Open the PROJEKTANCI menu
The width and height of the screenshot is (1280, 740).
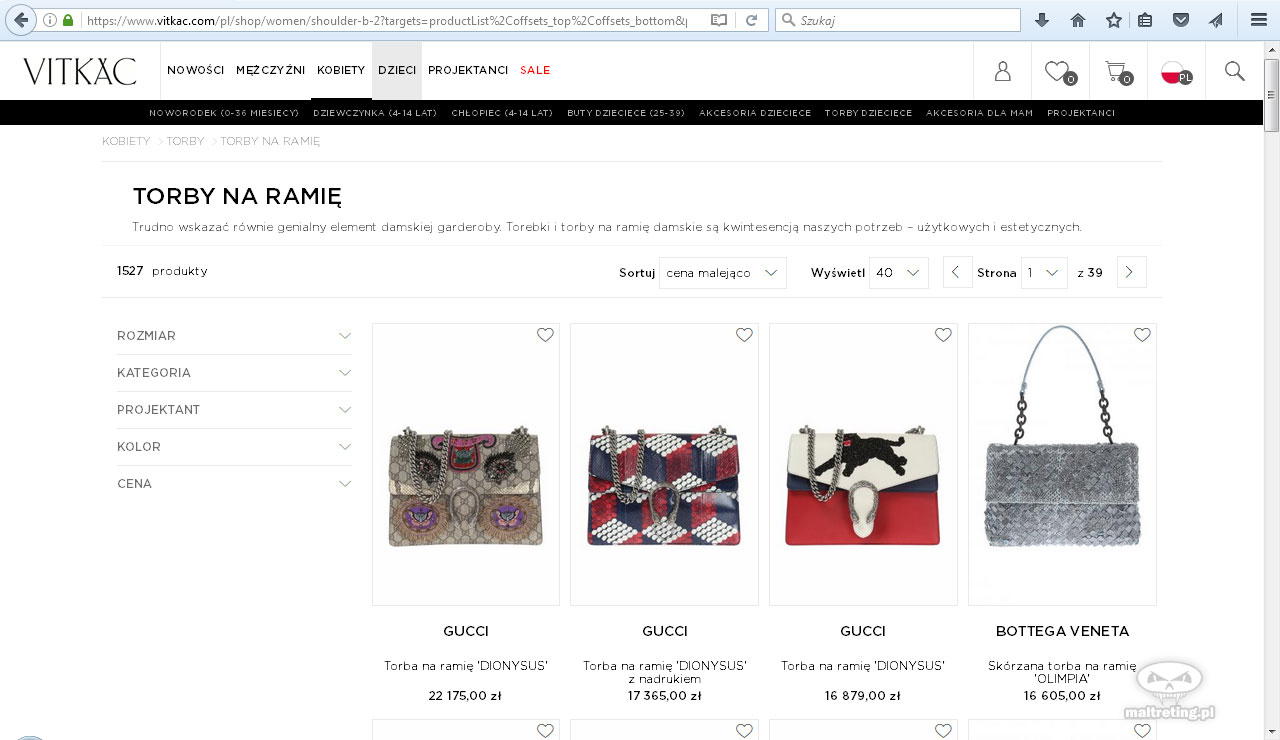point(468,71)
